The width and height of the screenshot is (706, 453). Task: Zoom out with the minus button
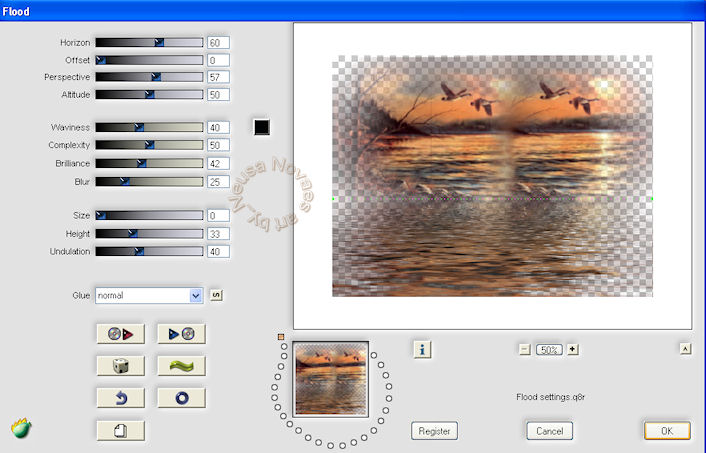pyautogui.click(x=525, y=349)
